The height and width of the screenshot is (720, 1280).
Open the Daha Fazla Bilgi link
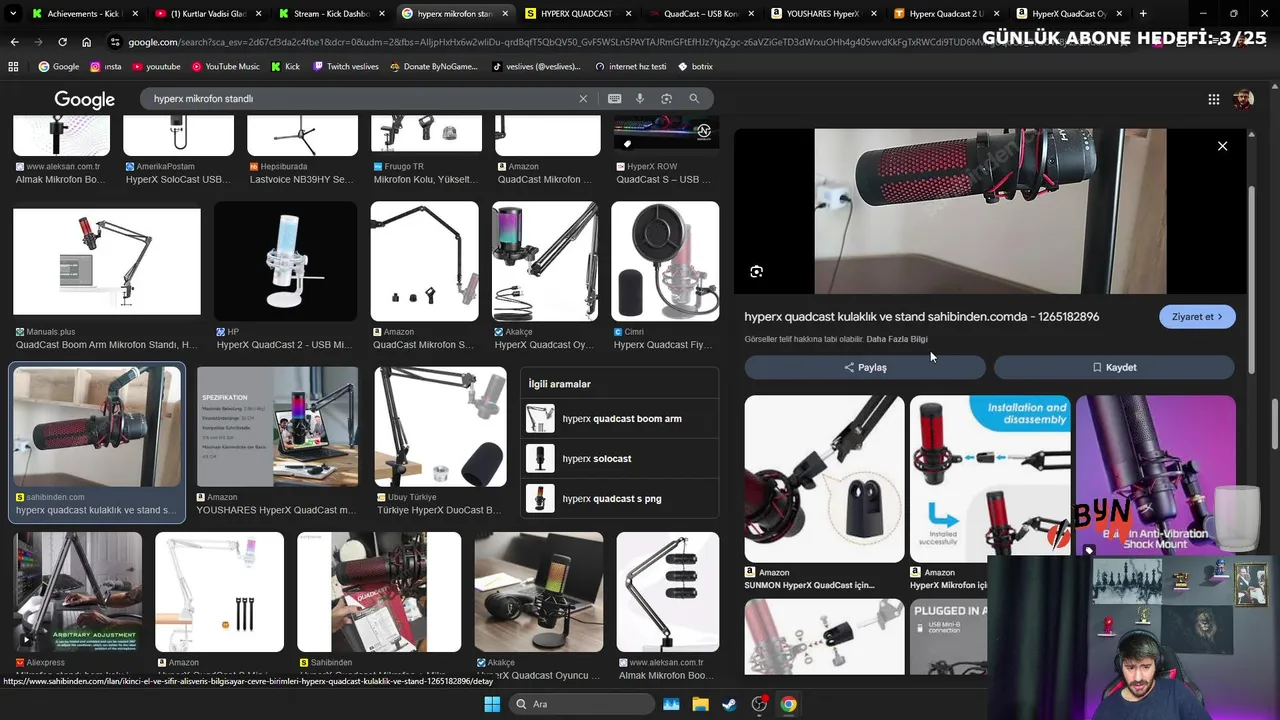(897, 339)
